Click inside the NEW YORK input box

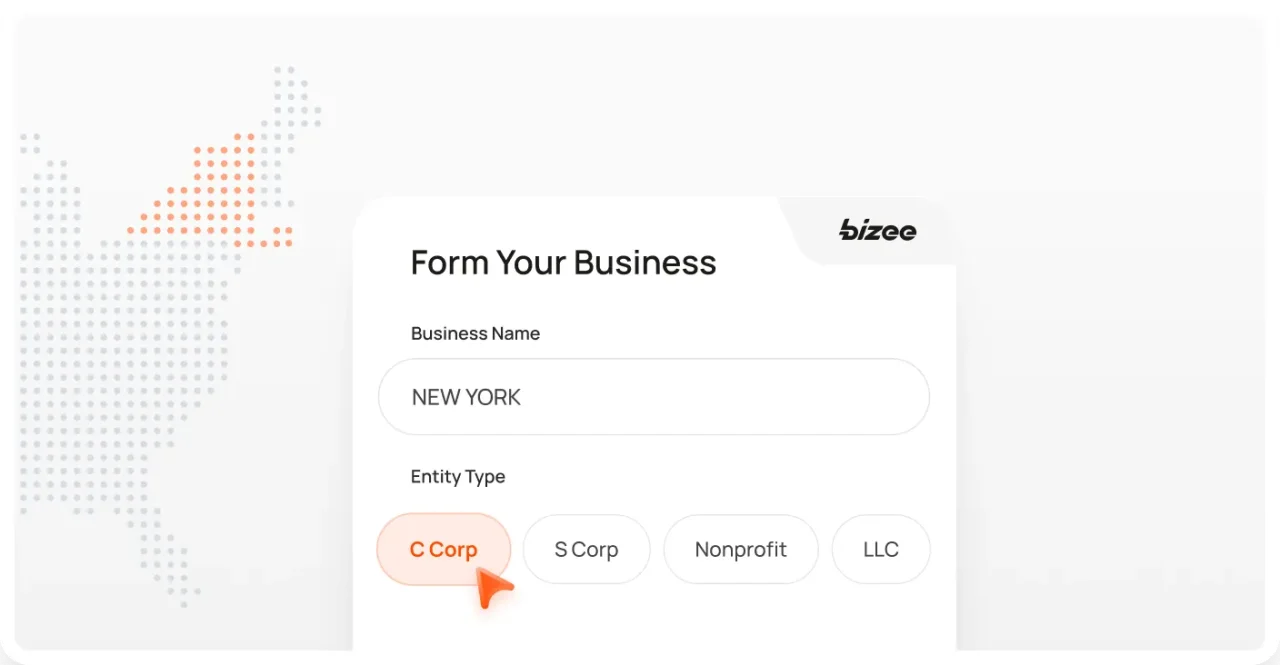tap(654, 397)
